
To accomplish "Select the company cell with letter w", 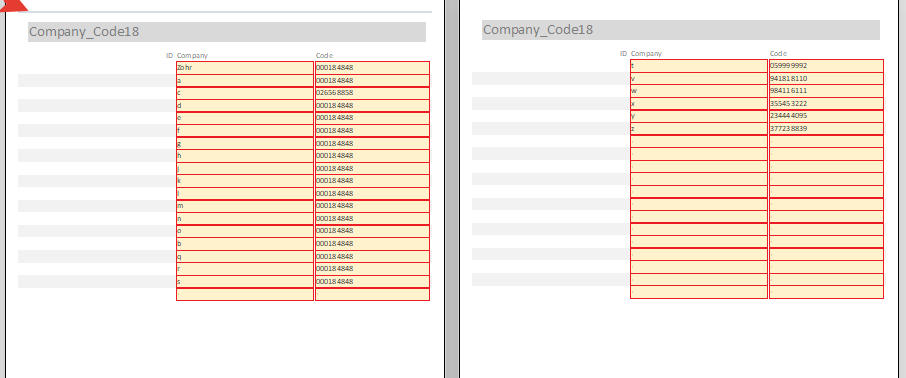I will click(699, 91).
